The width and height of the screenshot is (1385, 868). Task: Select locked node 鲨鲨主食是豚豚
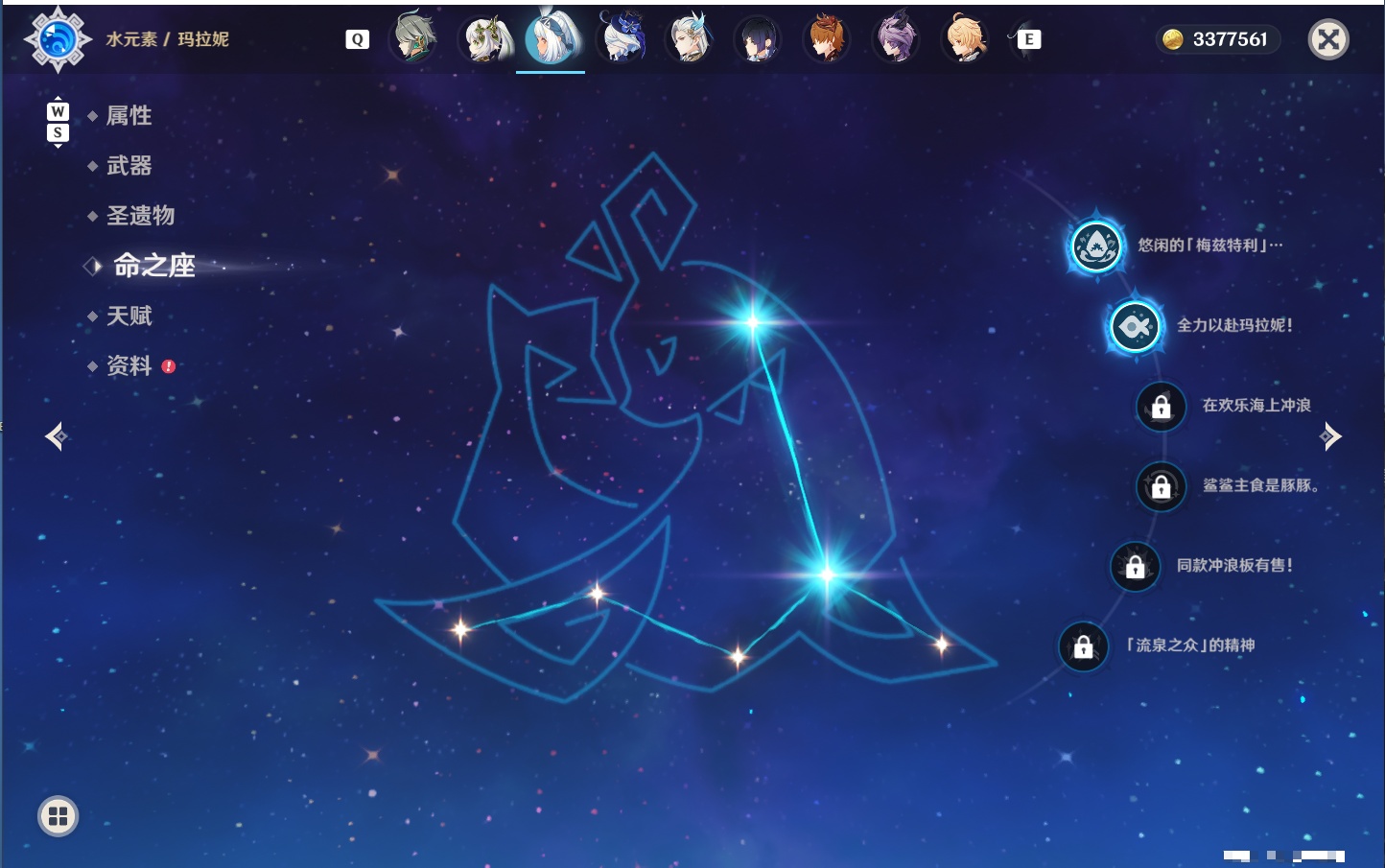point(1161,486)
